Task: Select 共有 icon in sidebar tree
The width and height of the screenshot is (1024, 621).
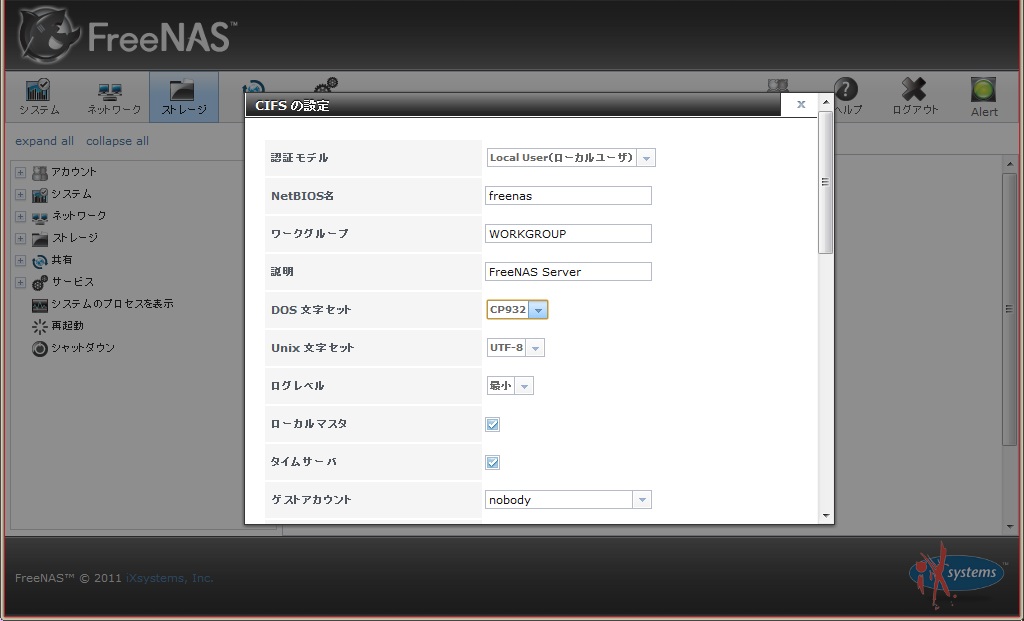Action: (x=40, y=261)
